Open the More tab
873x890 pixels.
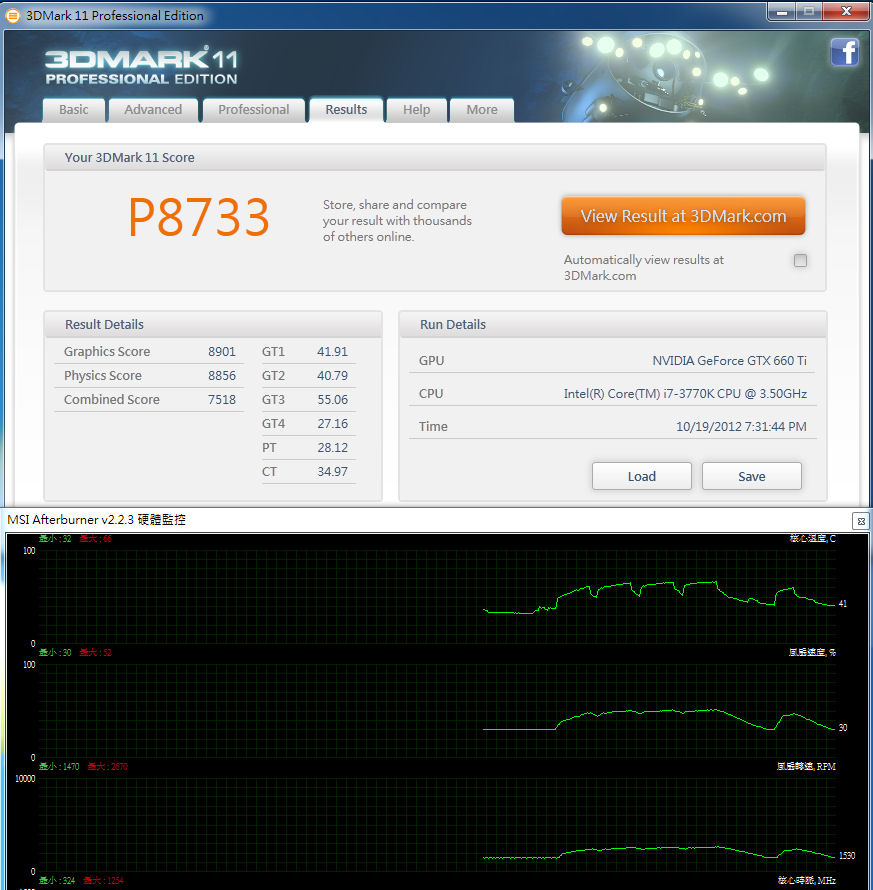point(482,110)
